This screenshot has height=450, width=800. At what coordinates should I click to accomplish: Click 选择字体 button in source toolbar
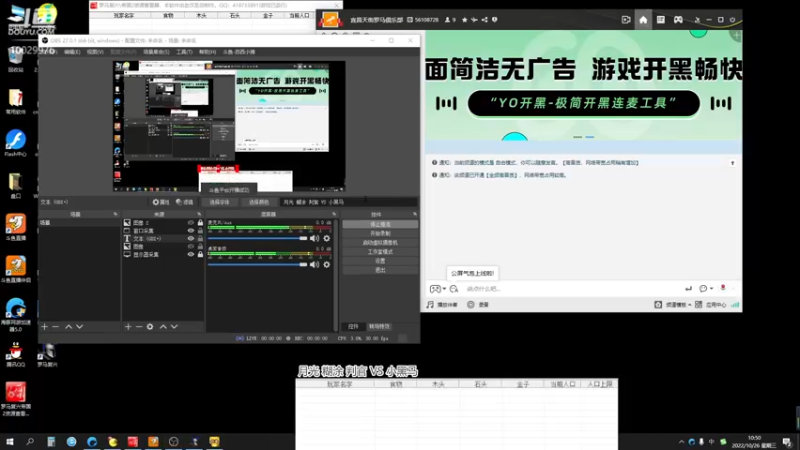point(219,202)
